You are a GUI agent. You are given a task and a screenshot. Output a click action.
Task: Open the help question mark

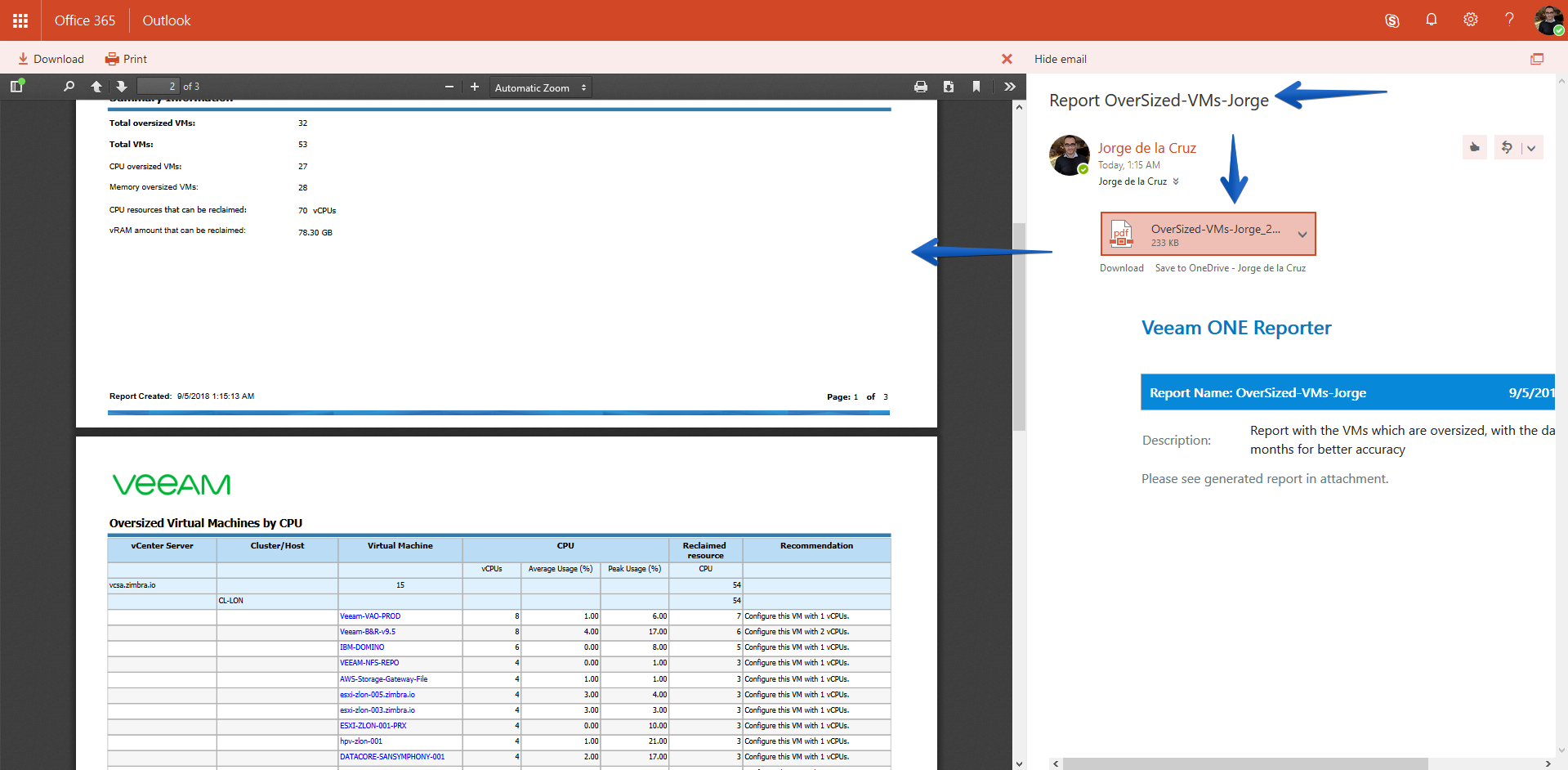[1509, 20]
